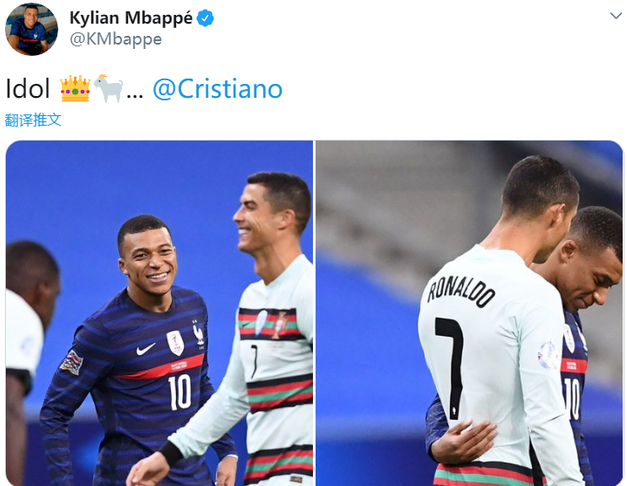Open the @Cristiano mention link

[218, 89]
